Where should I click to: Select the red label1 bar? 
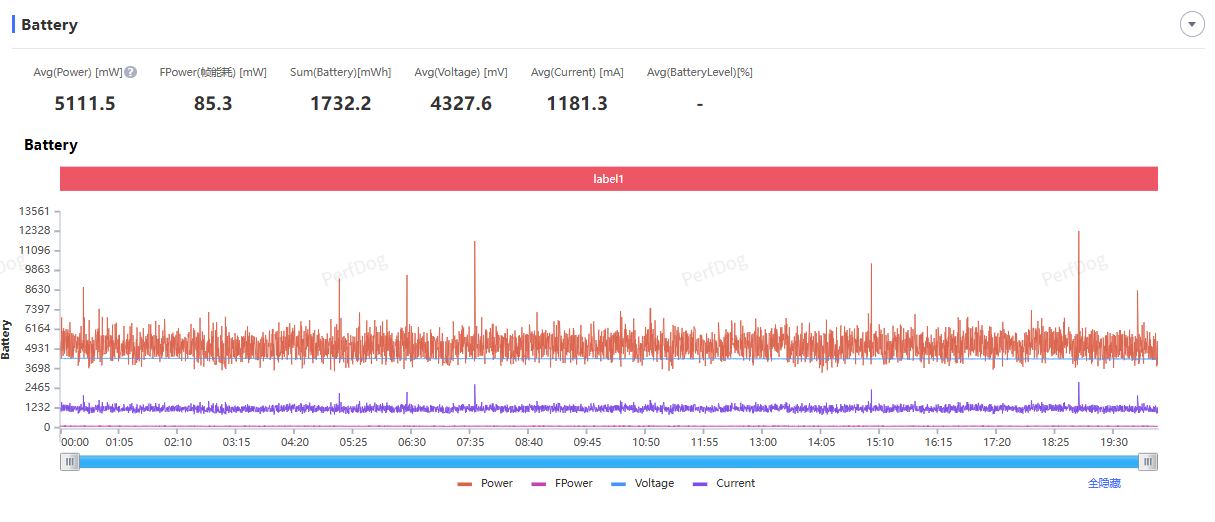tap(608, 179)
